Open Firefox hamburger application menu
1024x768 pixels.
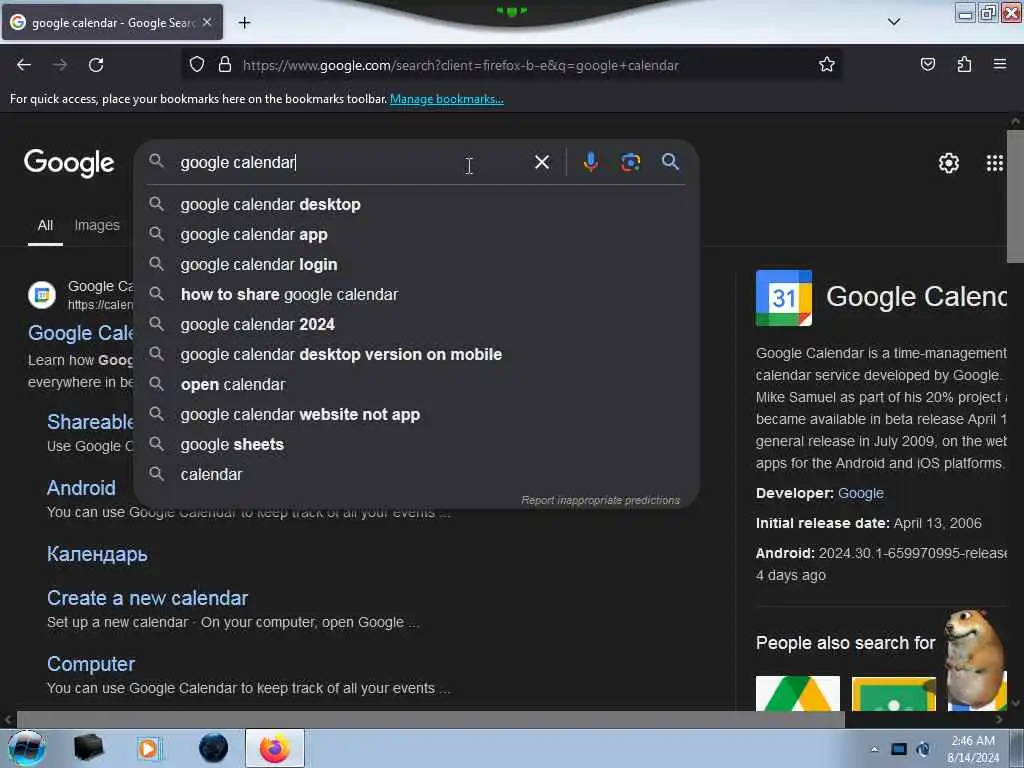tap(999, 65)
